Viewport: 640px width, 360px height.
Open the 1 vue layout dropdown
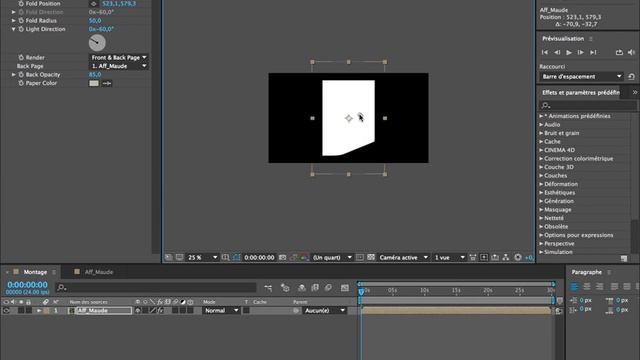pyautogui.click(x=449, y=258)
